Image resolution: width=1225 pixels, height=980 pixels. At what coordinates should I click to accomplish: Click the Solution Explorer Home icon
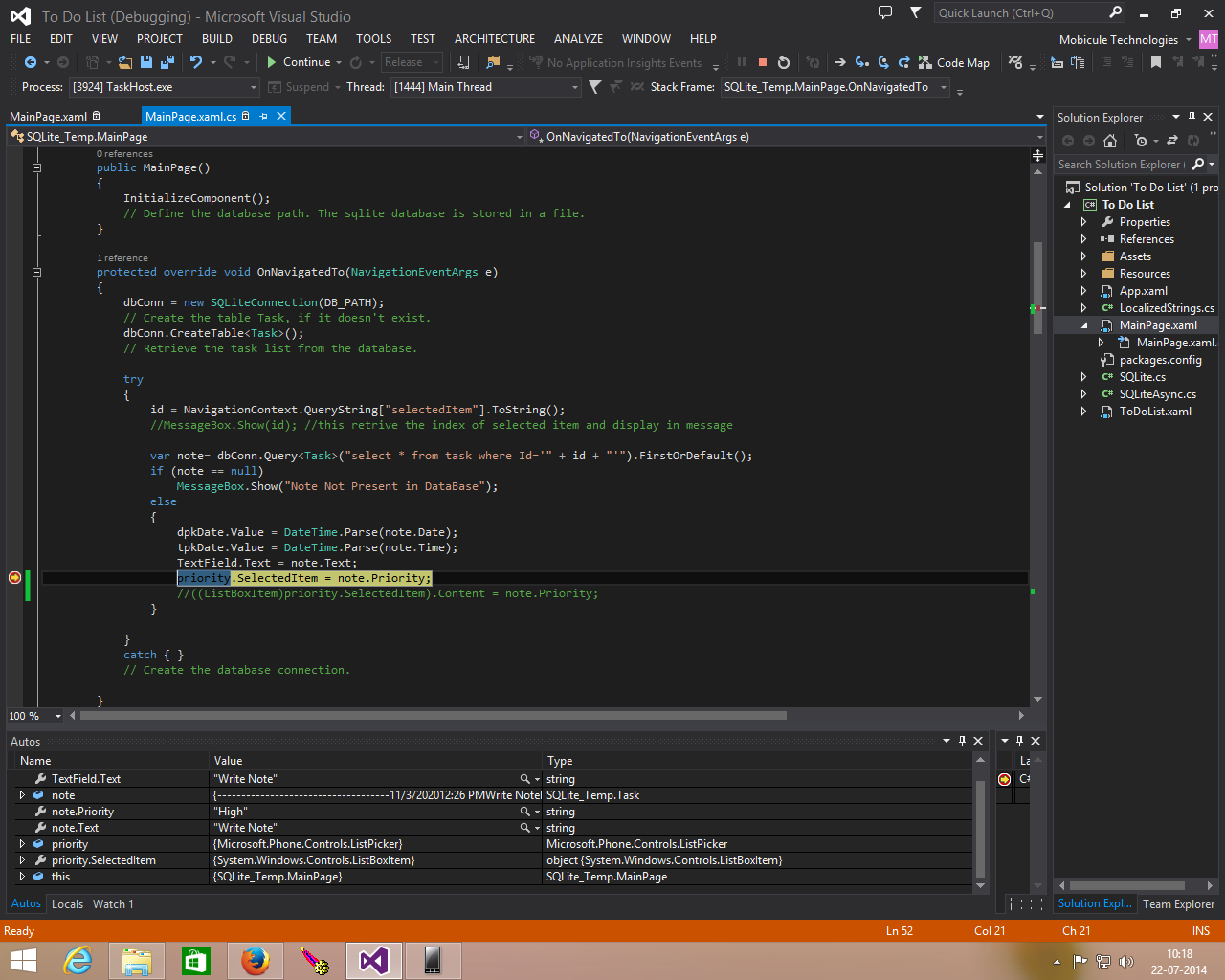[1110, 141]
